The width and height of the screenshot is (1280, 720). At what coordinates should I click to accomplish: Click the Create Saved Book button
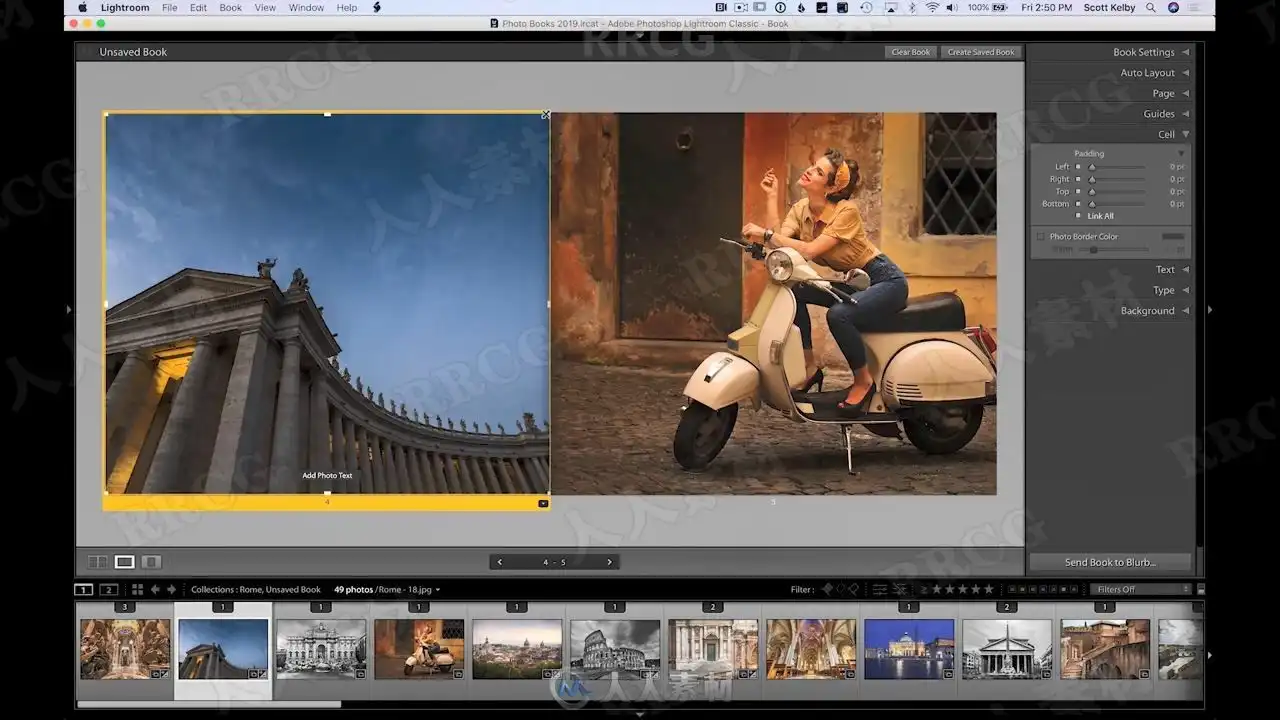click(x=980, y=52)
